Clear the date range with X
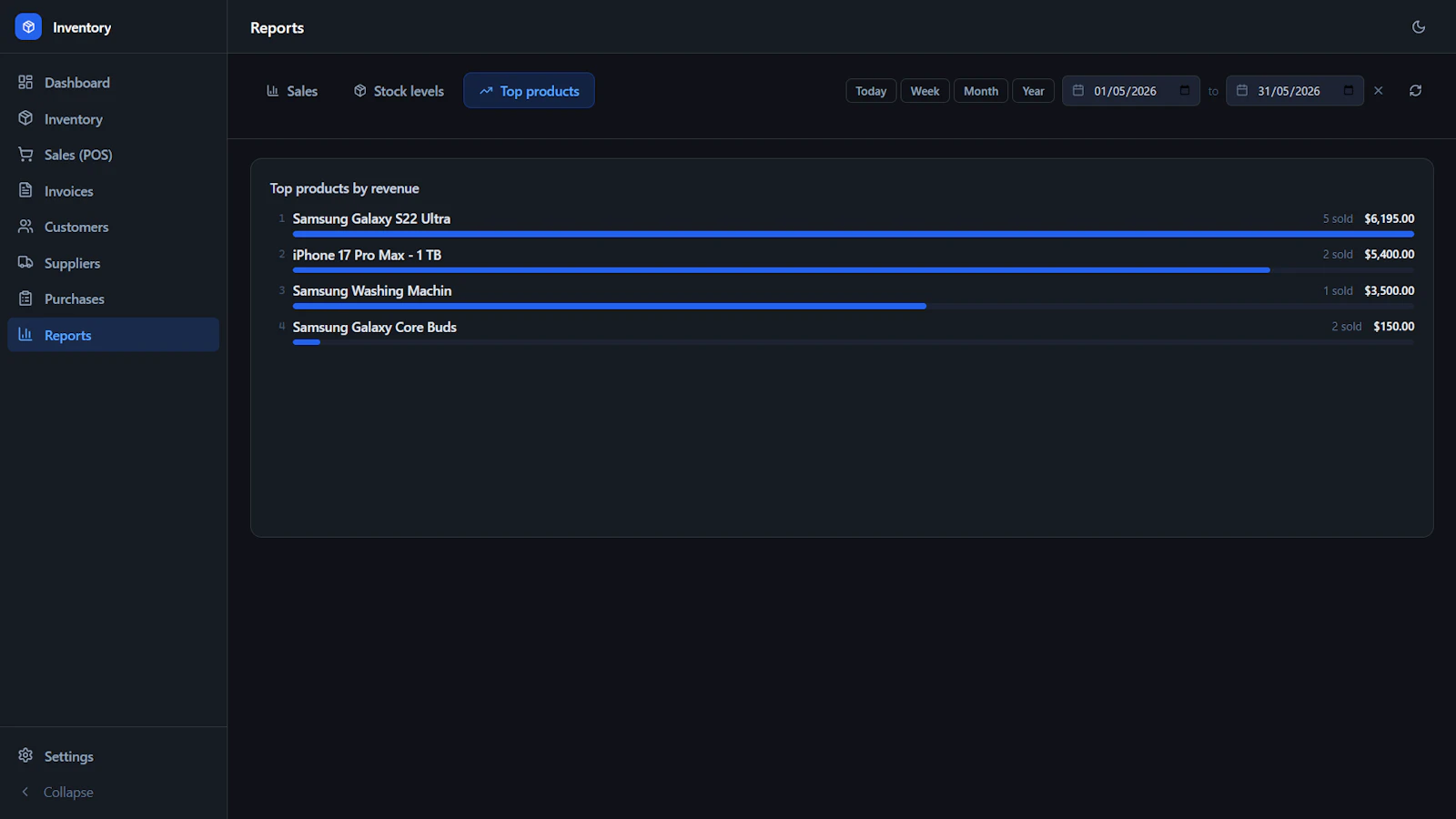This screenshot has height=819, width=1456. pos(1379,91)
